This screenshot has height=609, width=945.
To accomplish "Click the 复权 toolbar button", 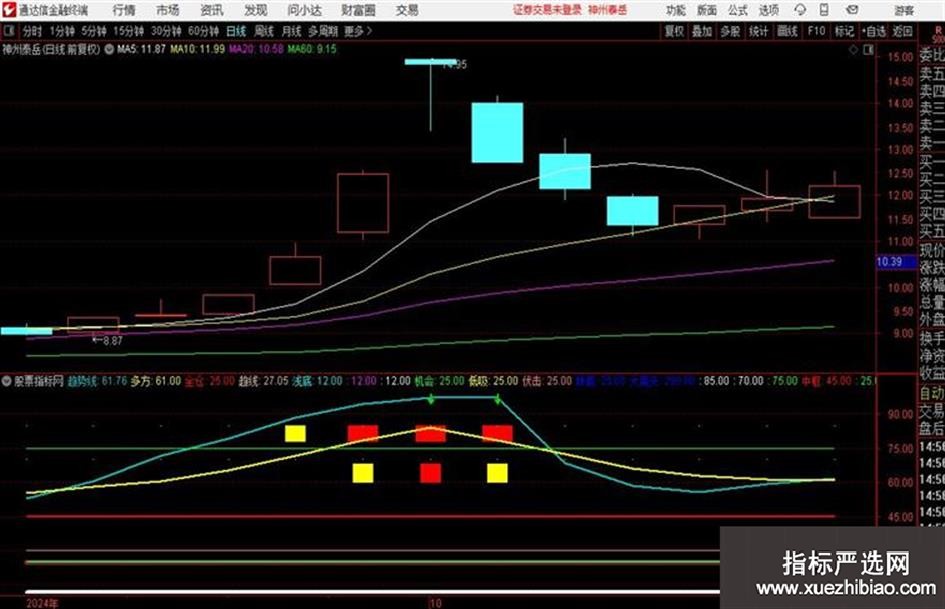I will [x=674, y=31].
